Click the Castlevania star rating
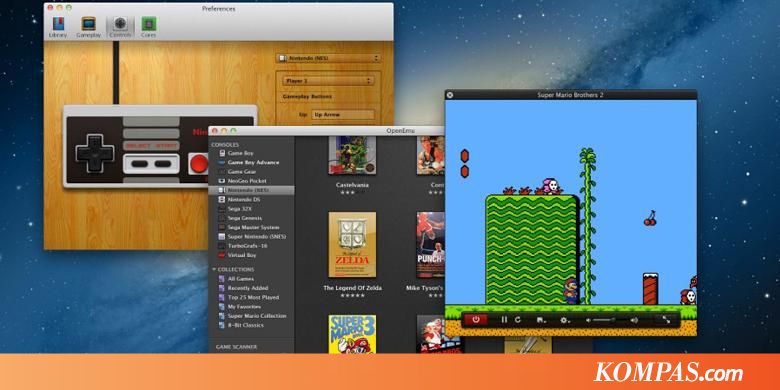 point(352,192)
